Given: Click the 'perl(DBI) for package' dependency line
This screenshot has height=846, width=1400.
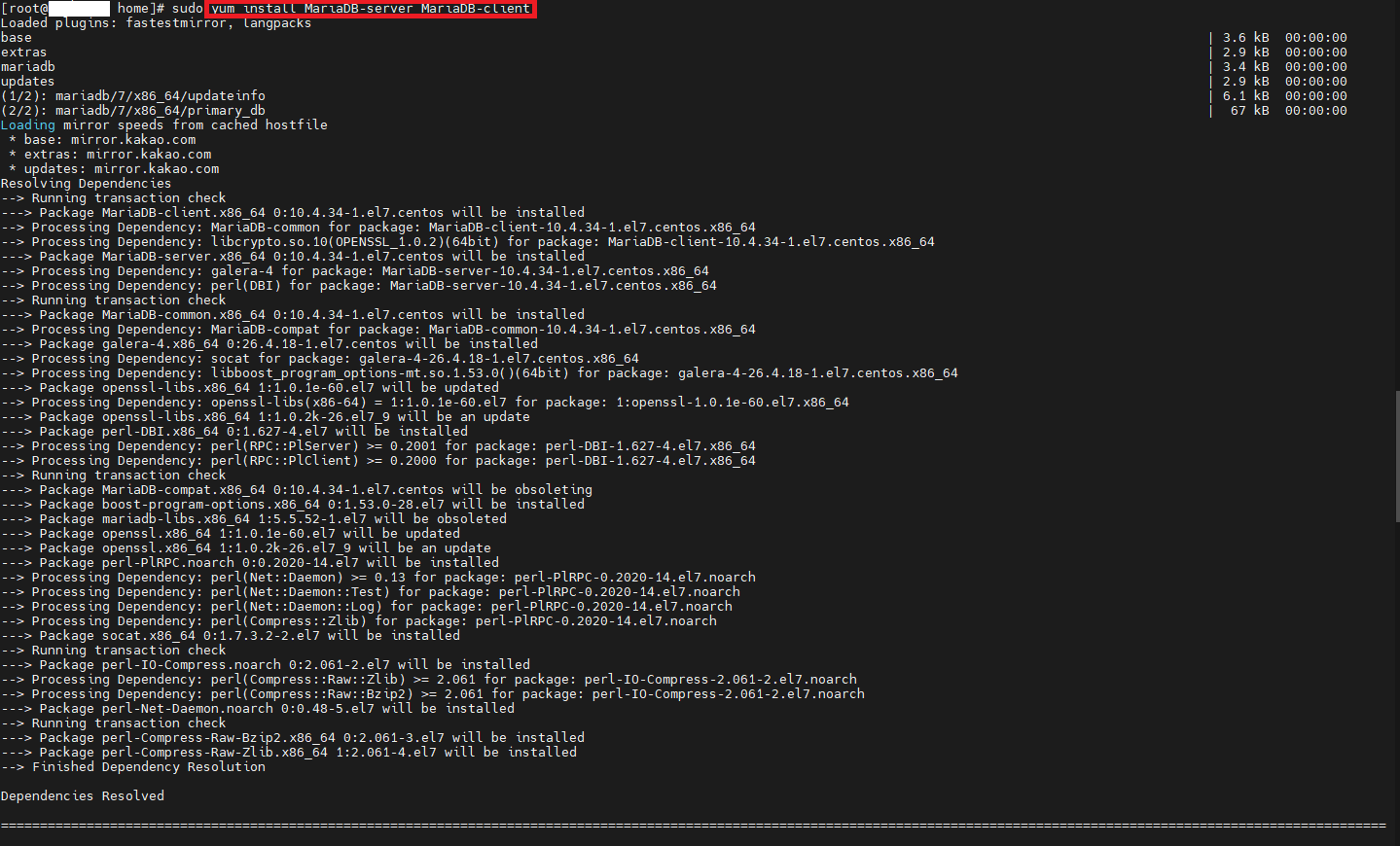Looking at the screenshot, I should point(359,286).
